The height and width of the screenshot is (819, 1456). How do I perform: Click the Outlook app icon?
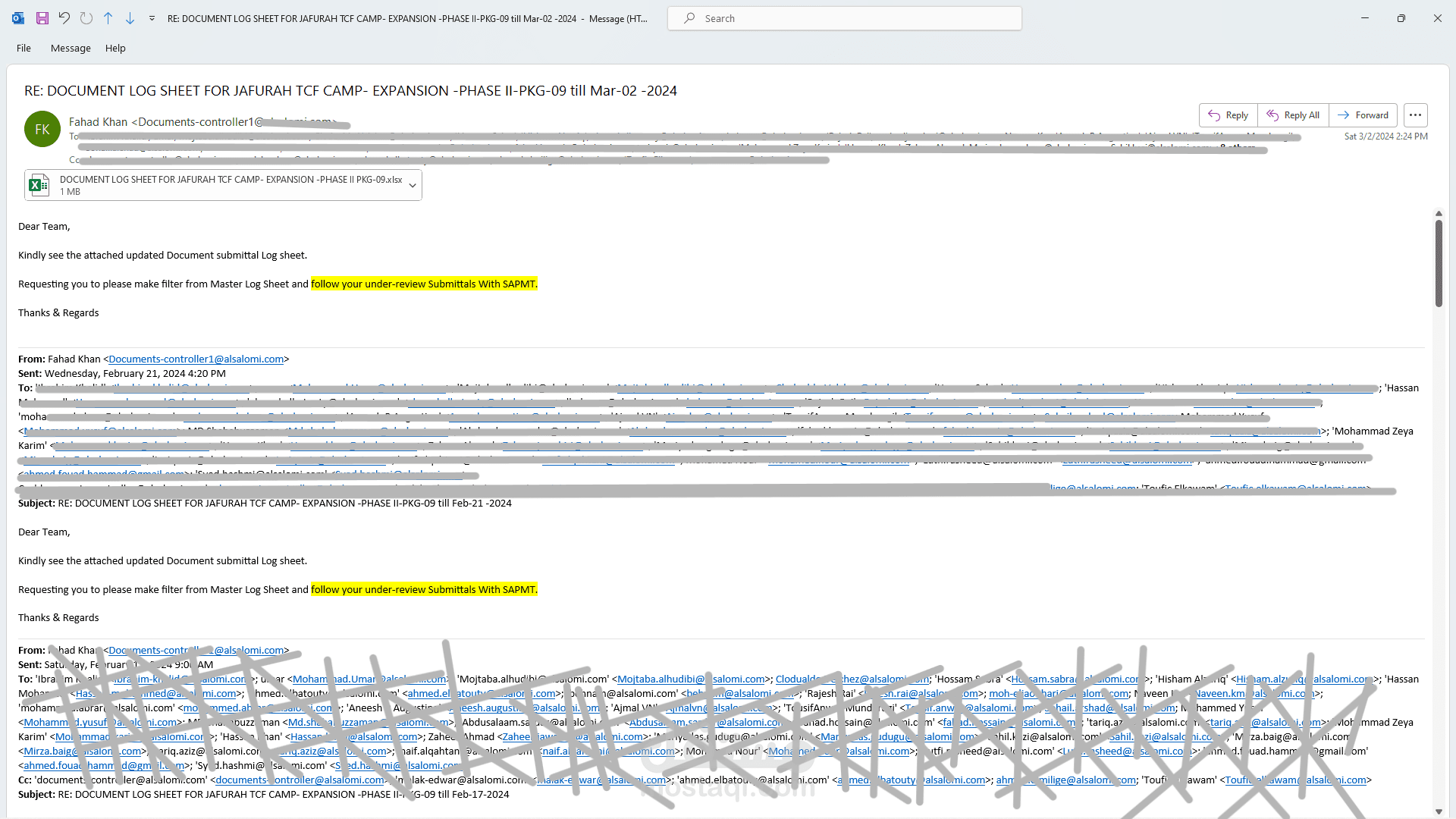point(18,18)
